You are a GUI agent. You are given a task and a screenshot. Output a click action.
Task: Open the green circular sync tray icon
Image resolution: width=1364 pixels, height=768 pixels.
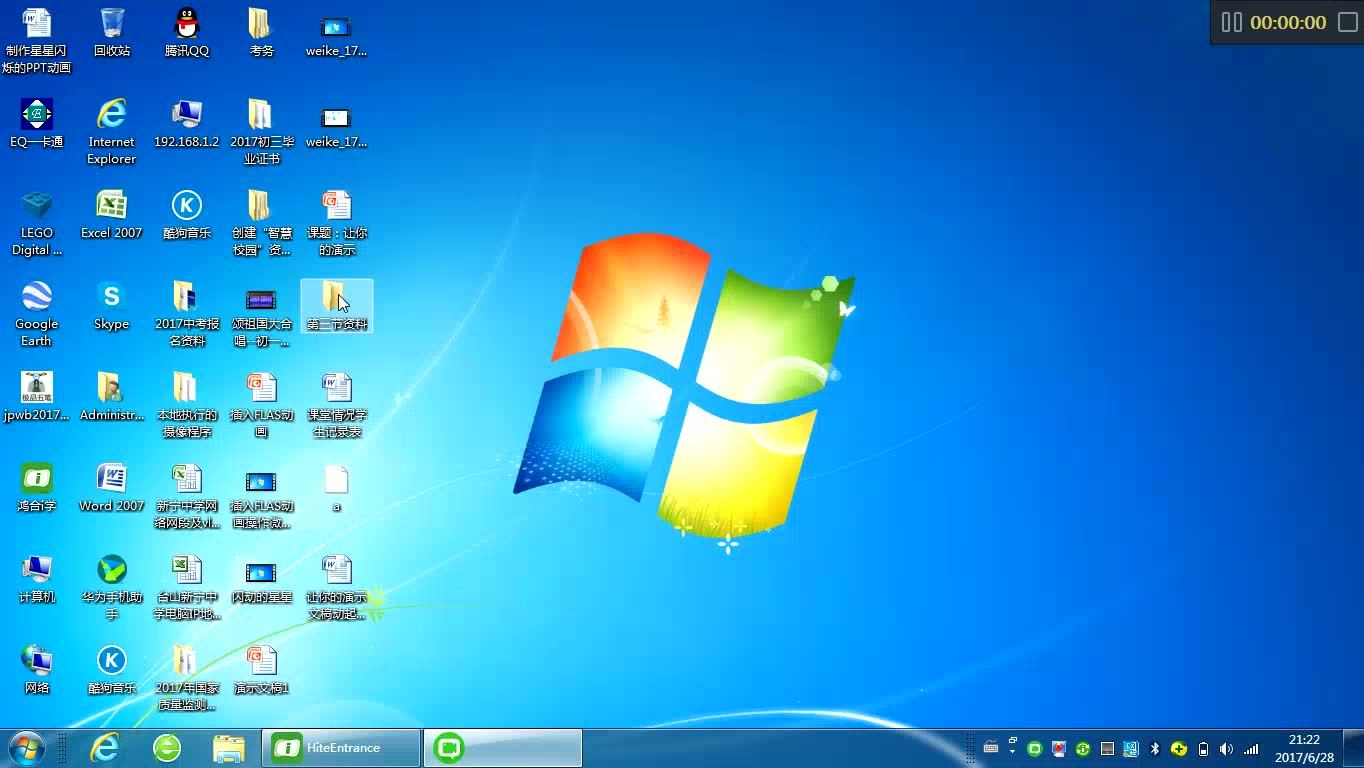[1083, 749]
